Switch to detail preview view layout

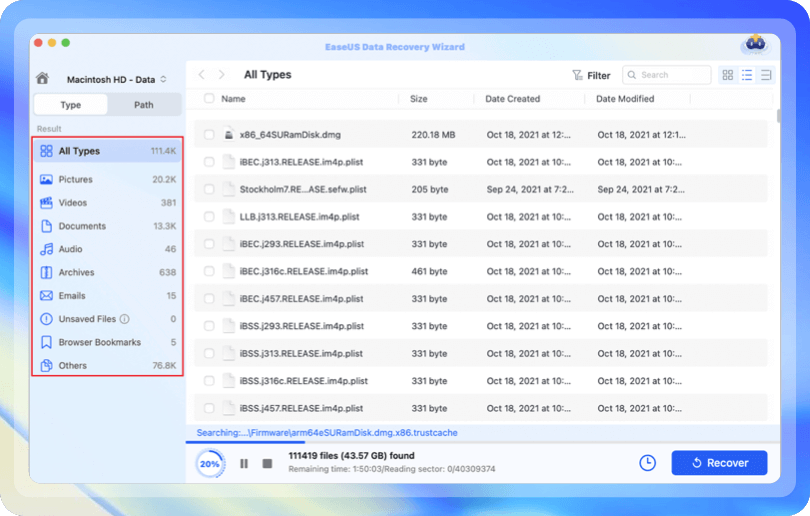(x=766, y=75)
